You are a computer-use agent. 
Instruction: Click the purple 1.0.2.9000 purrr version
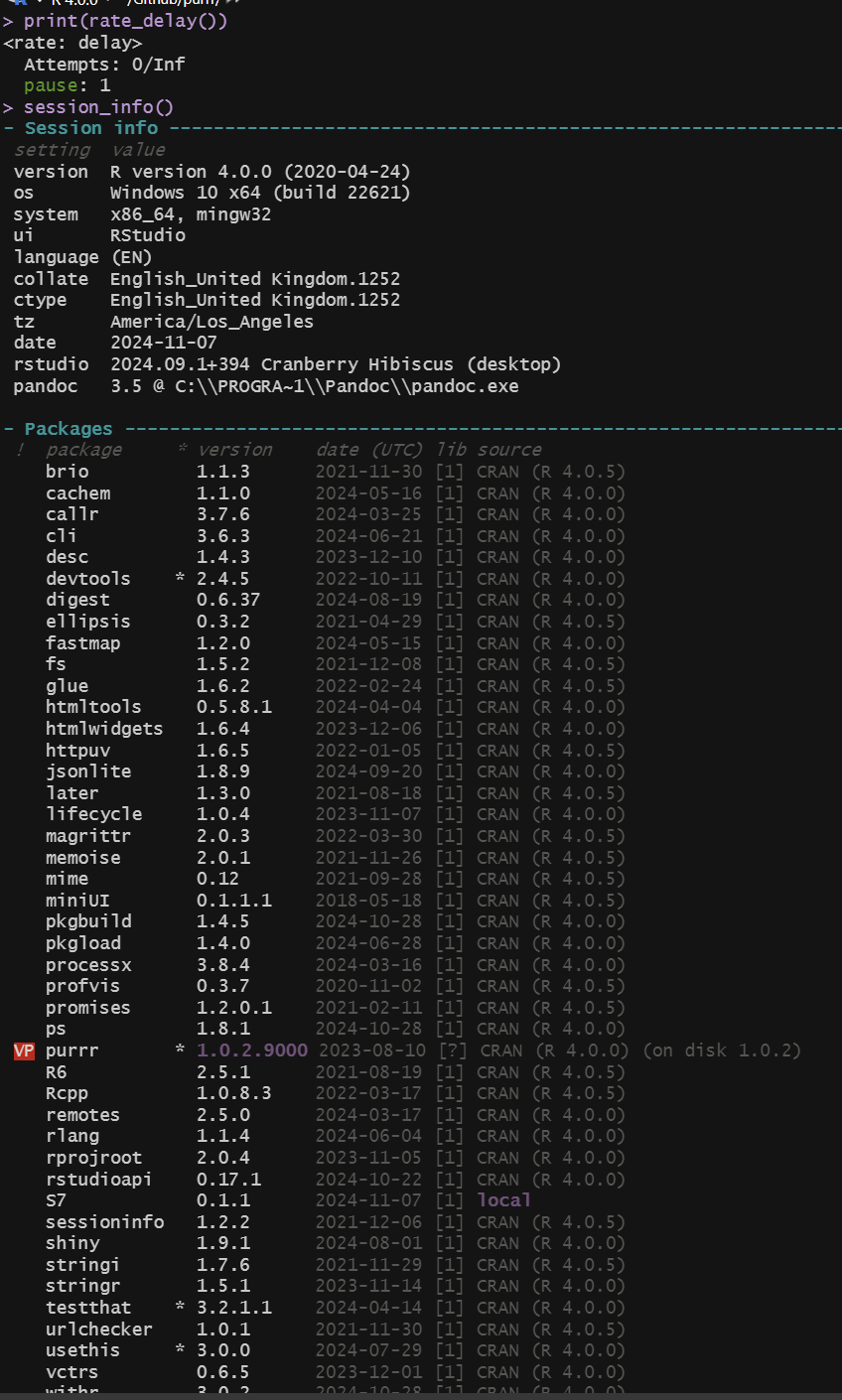tap(252, 1050)
